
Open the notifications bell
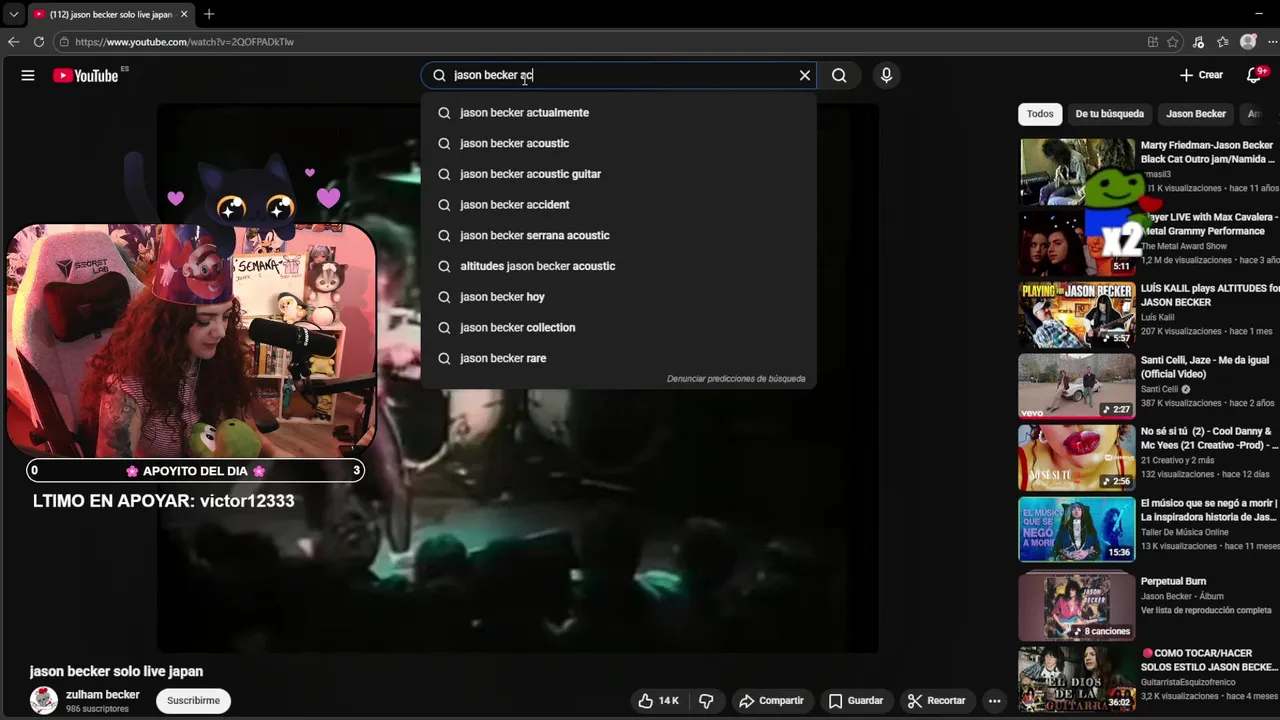tap(1254, 75)
